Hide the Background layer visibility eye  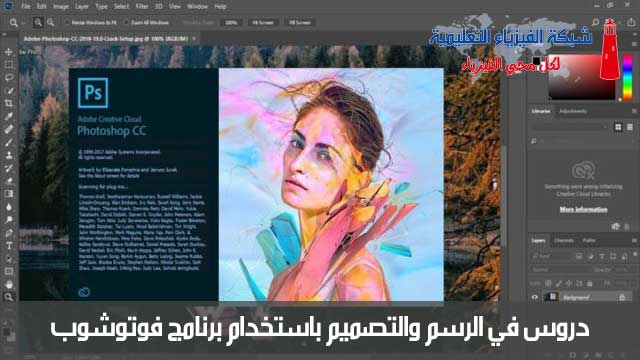coord(534,297)
